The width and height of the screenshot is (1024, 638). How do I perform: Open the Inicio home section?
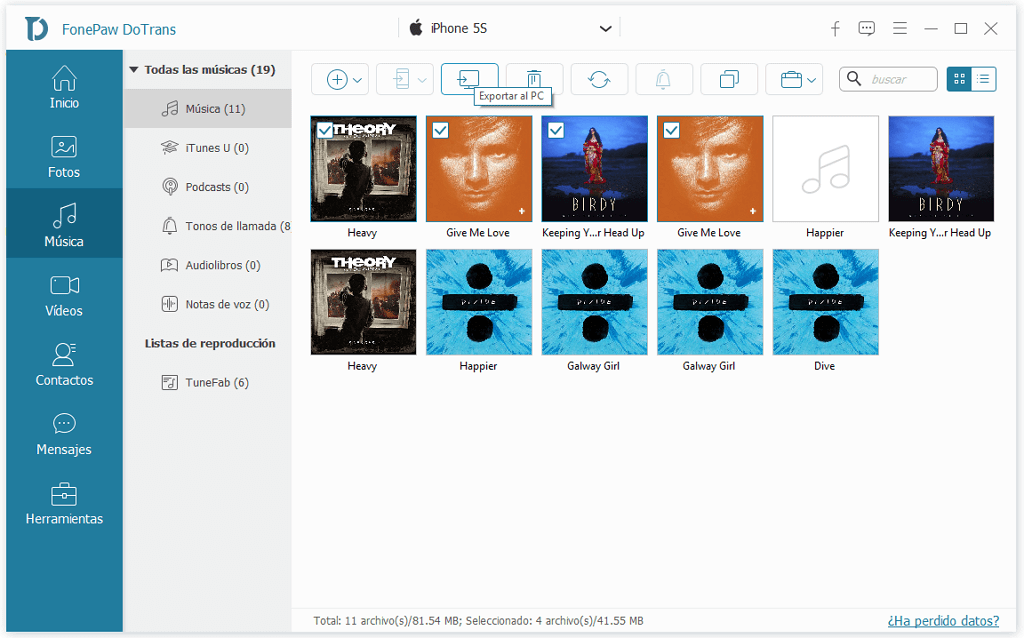[x=64, y=88]
